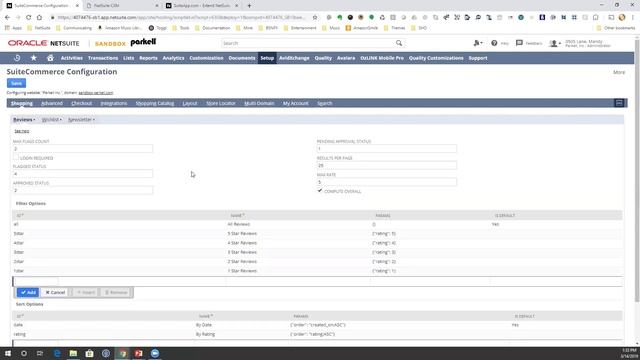Select the 'By Date' sort row

pos(317,325)
